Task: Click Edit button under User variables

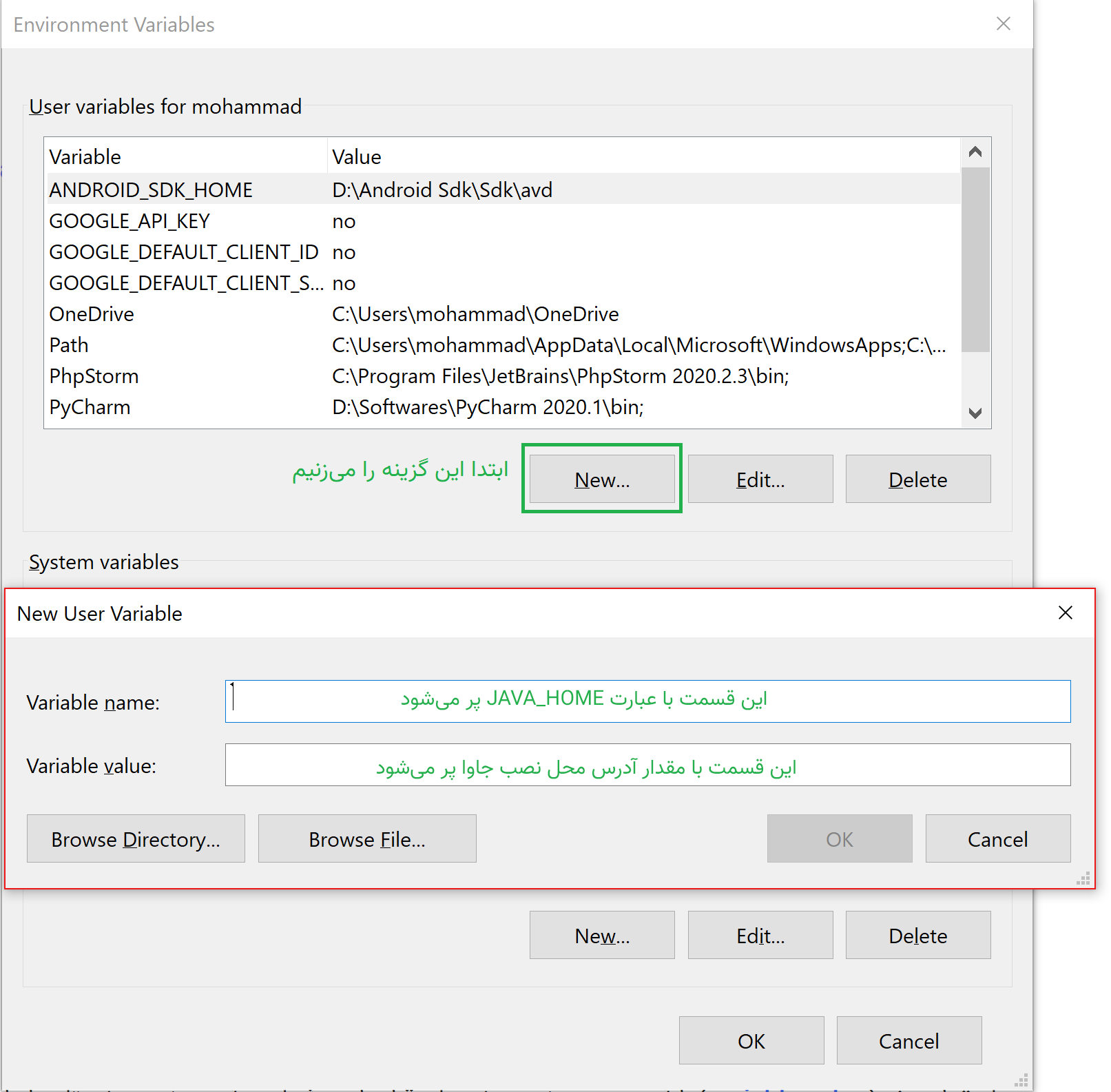Action: (760, 479)
